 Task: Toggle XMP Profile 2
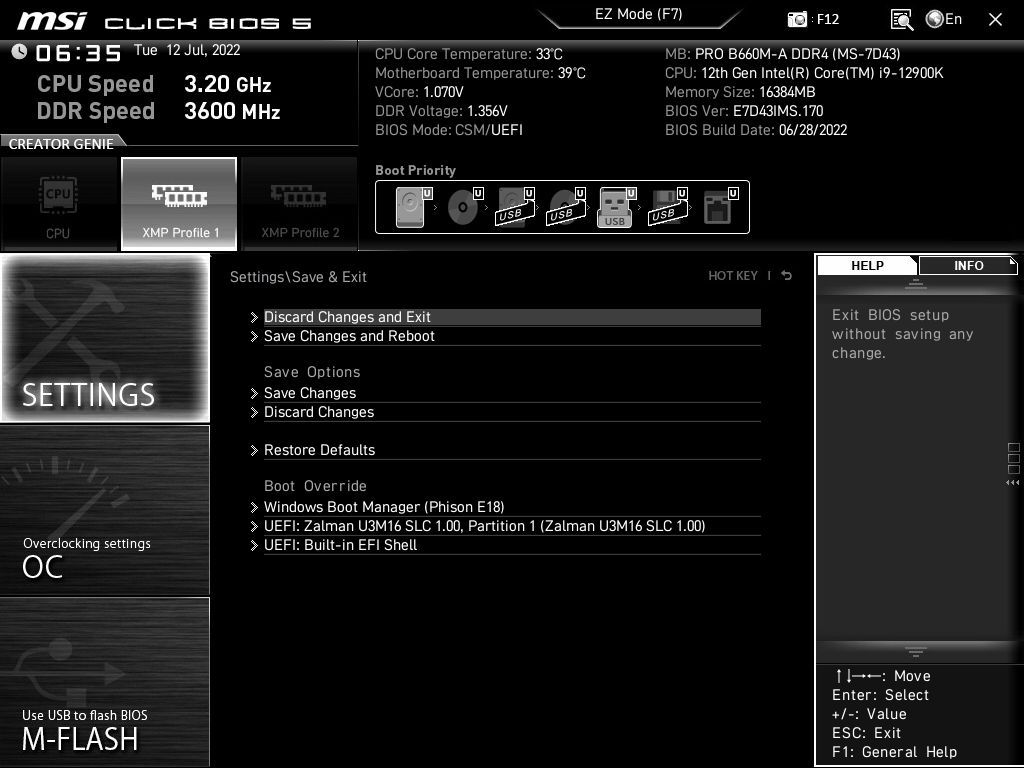click(x=300, y=204)
